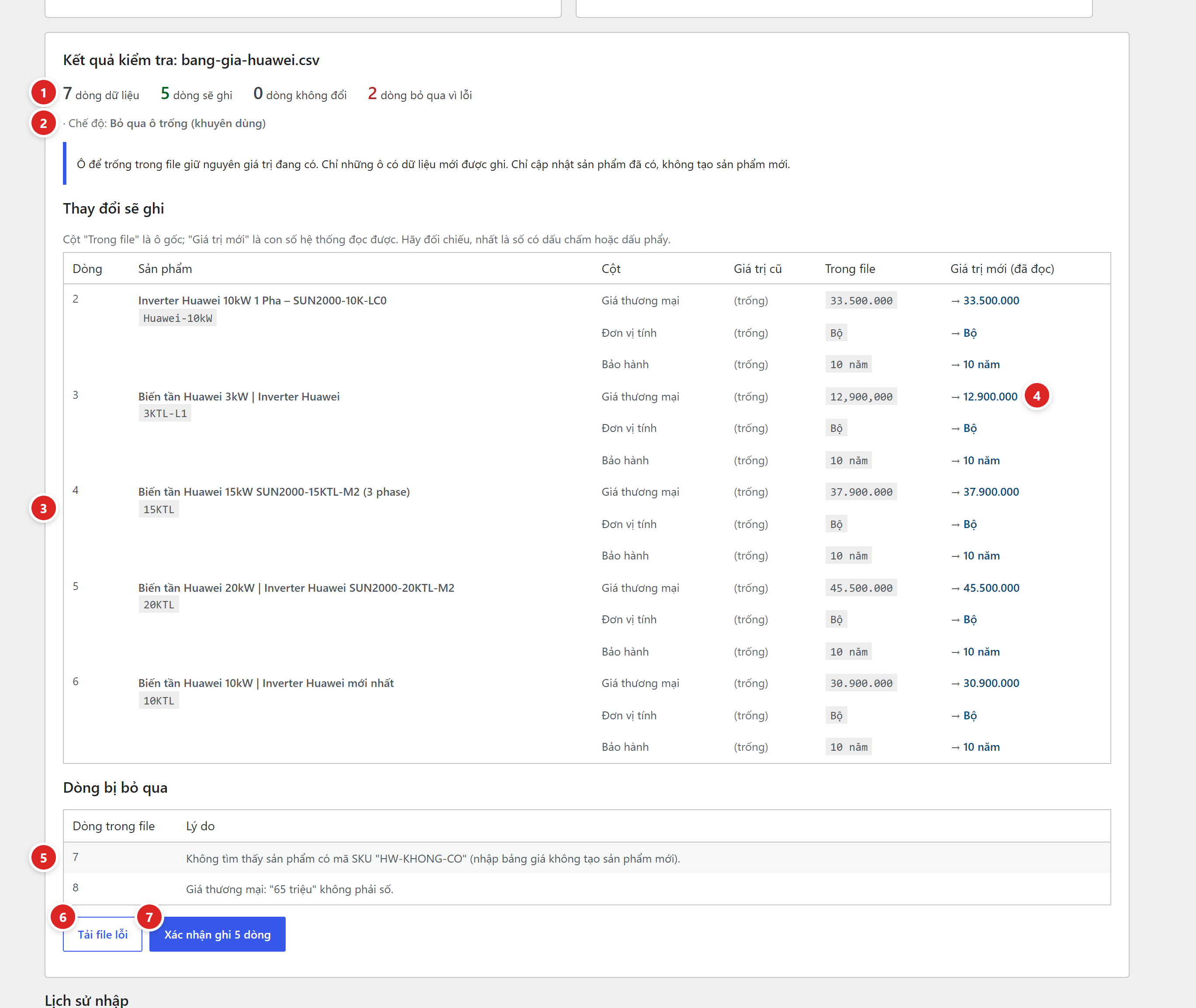Select the SKU tag '3KTL-L1'
The height and width of the screenshot is (1008, 1196).
click(x=165, y=413)
